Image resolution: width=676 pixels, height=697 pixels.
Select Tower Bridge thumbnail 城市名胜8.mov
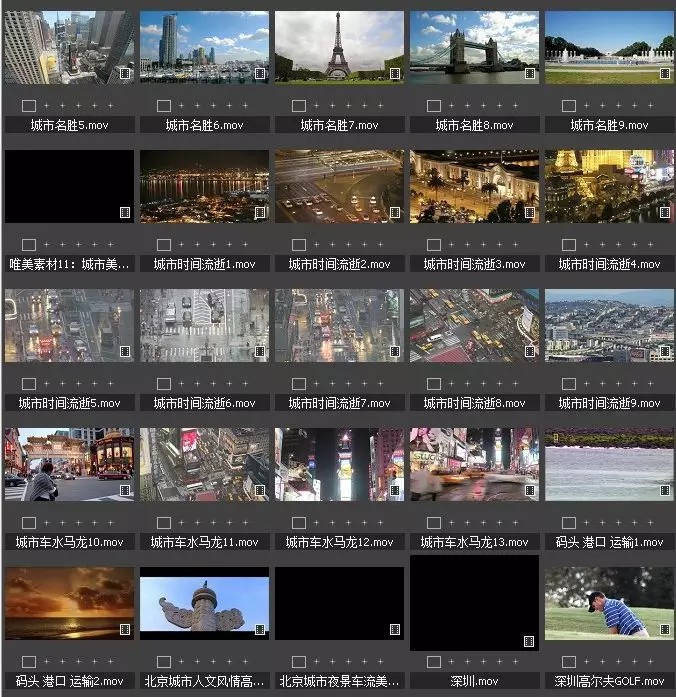click(x=474, y=47)
